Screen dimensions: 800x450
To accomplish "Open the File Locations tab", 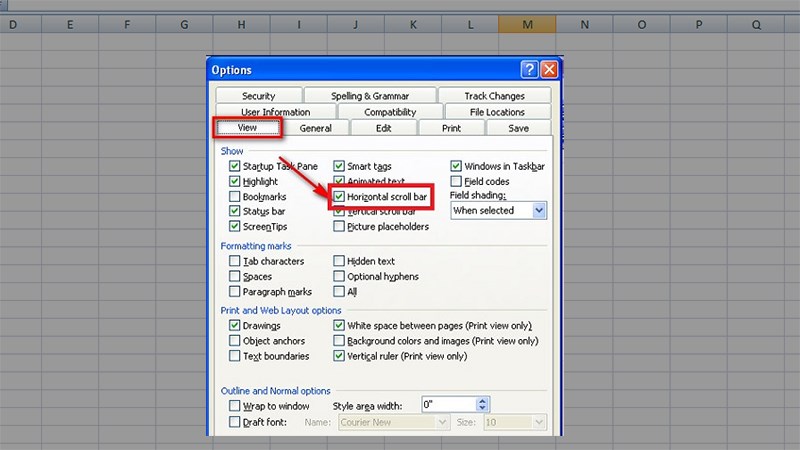I will click(x=497, y=112).
